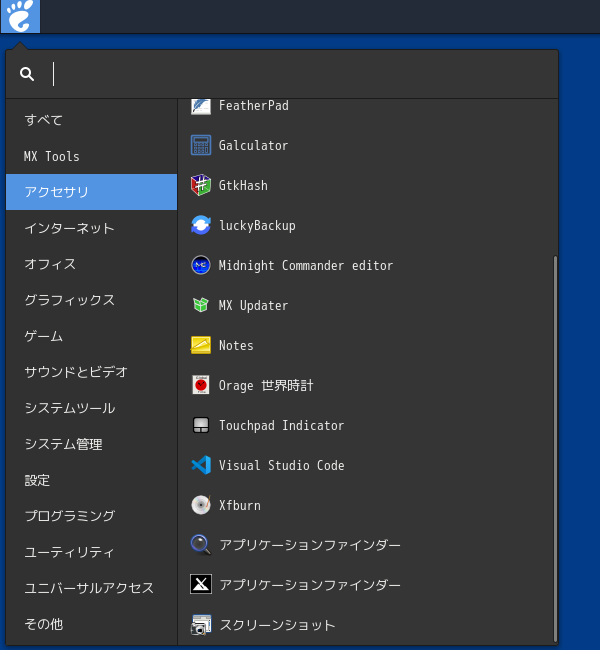Click the MX Updater green box icon
The image size is (600, 650).
pos(201,305)
